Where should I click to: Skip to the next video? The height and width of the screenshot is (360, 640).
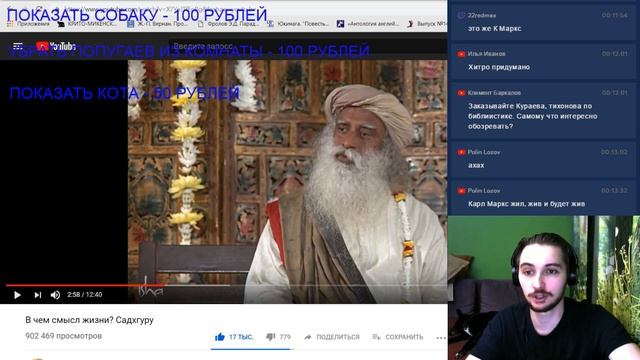pos(38,295)
